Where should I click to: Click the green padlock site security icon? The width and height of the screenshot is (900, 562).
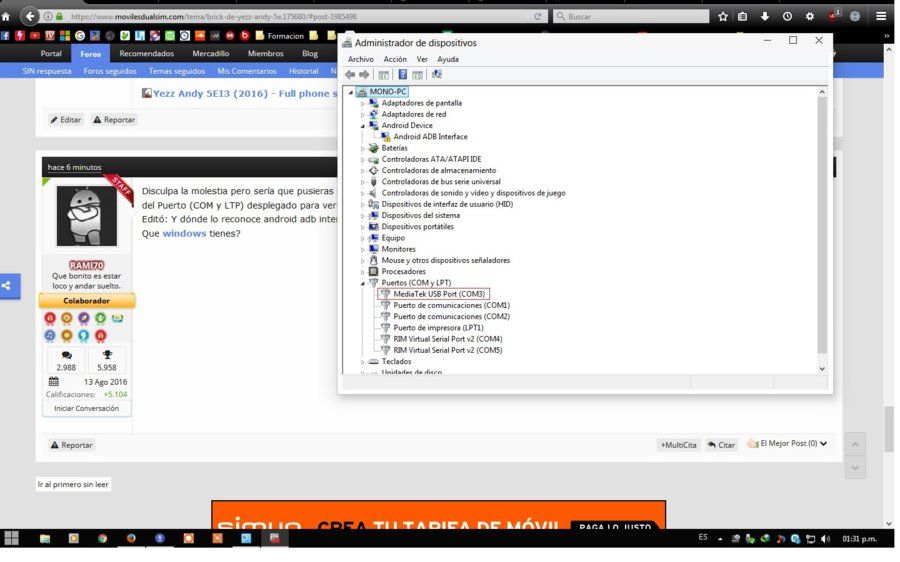click(x=59, y=17)
